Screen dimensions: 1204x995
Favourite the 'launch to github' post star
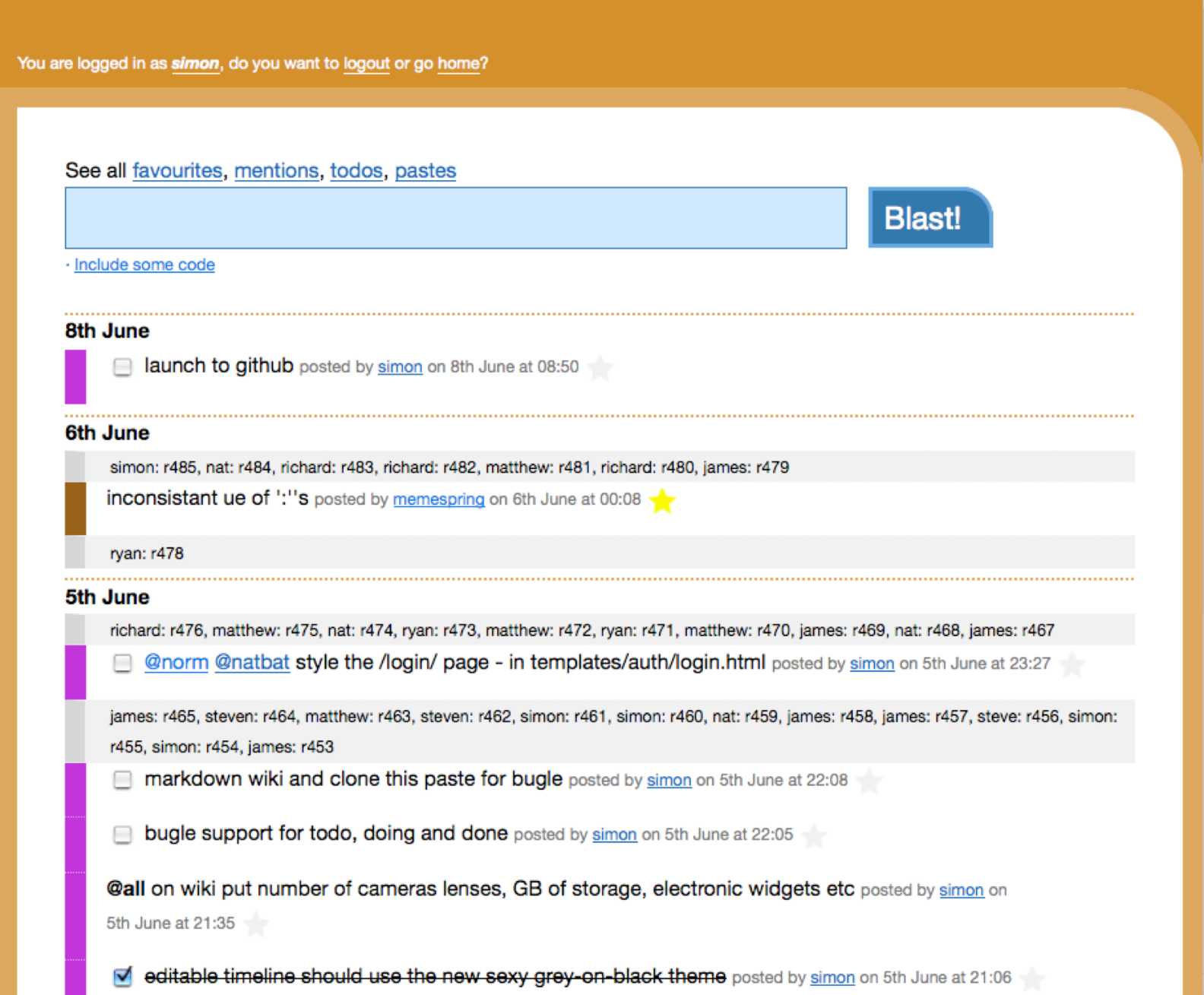600,368
